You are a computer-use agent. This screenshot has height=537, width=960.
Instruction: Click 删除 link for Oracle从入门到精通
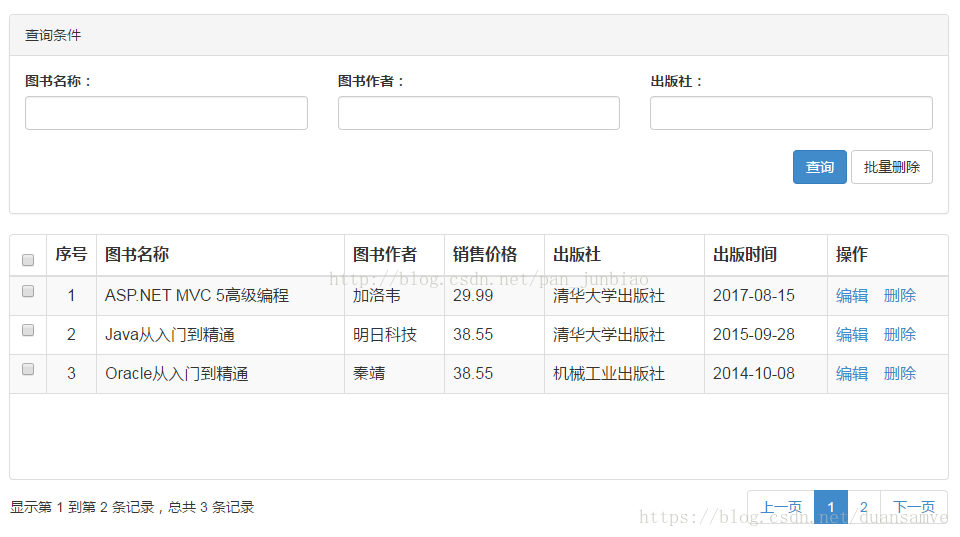point(899,374)
